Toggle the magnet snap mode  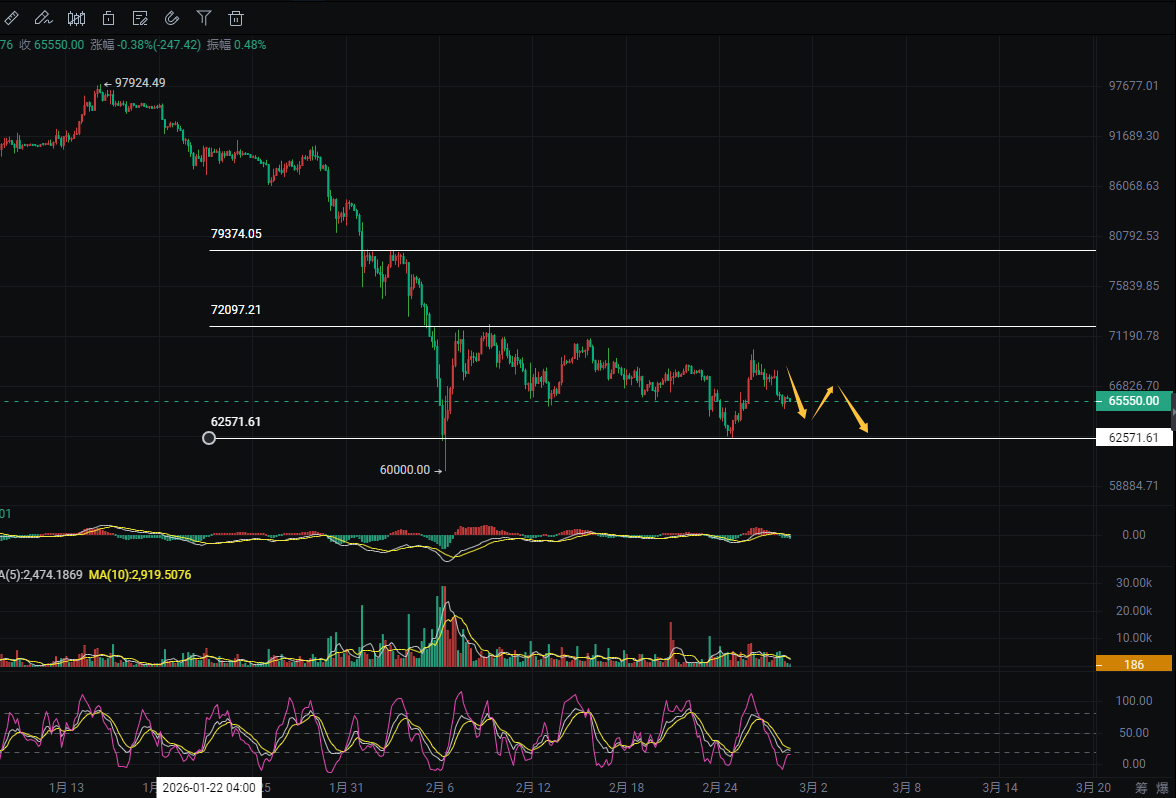(172, 17)
